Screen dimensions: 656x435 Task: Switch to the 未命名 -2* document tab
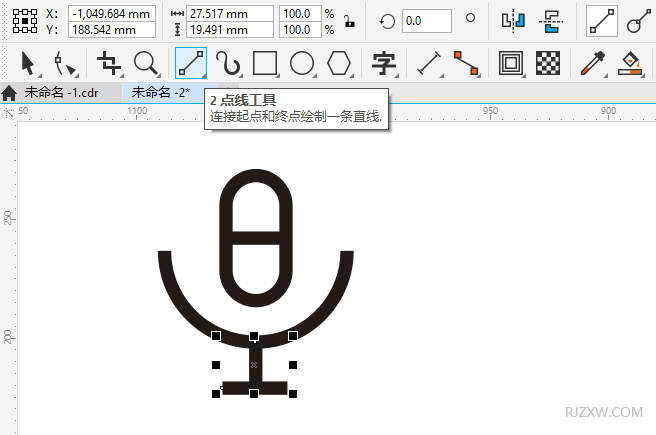[160, 92]
